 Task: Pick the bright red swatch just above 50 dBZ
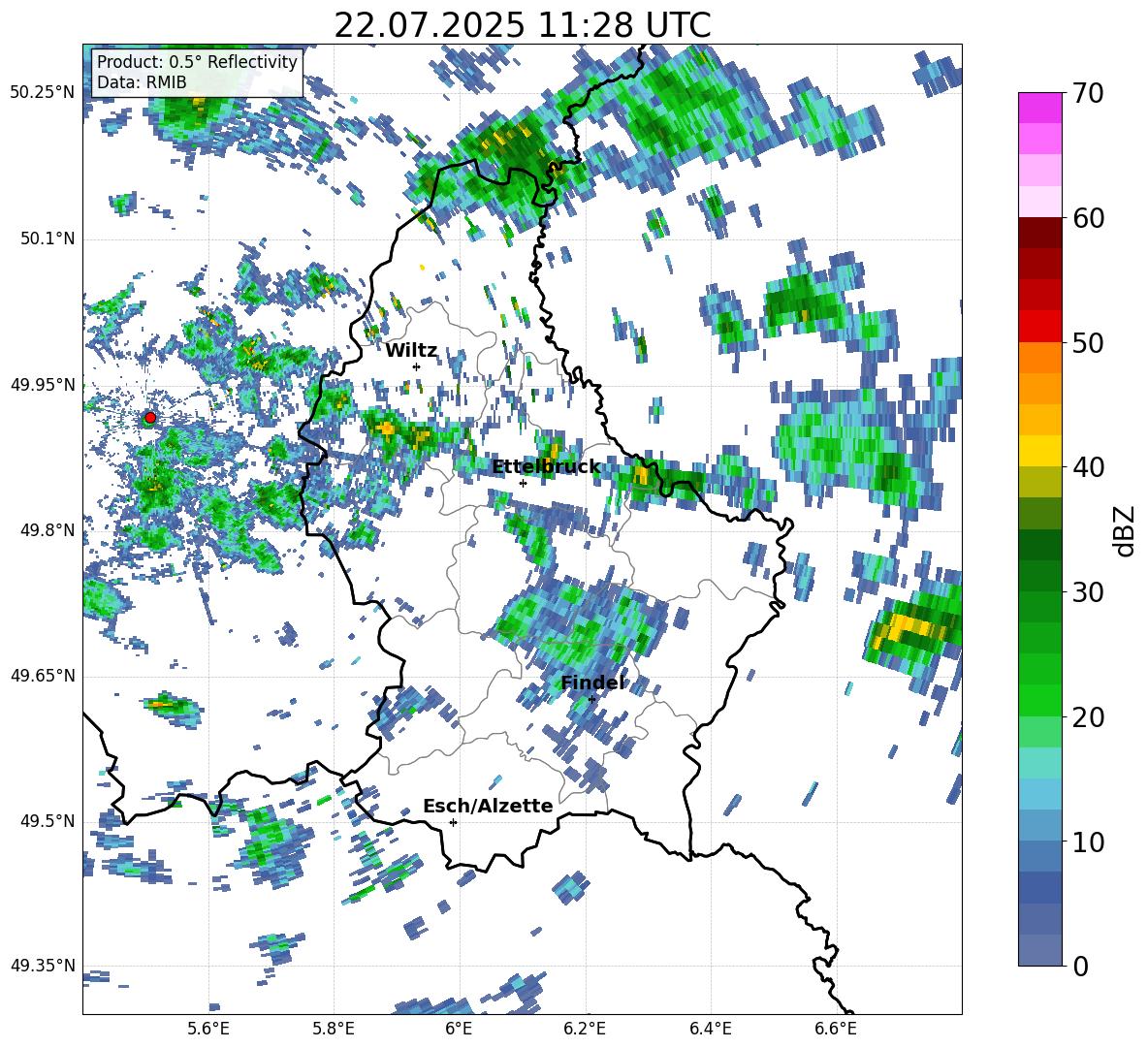(x=1039, y=327)
